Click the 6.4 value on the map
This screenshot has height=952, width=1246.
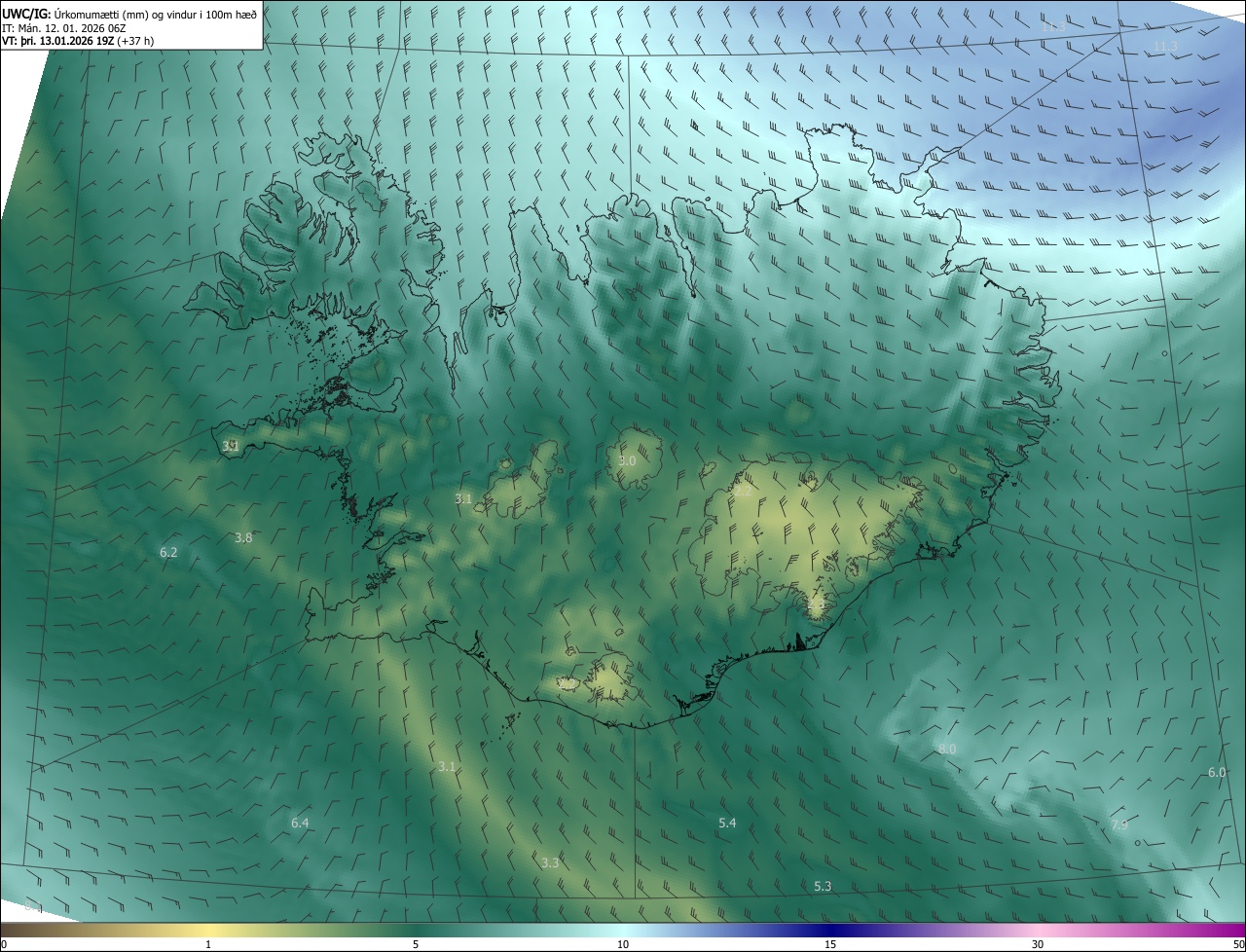[300, 823]
